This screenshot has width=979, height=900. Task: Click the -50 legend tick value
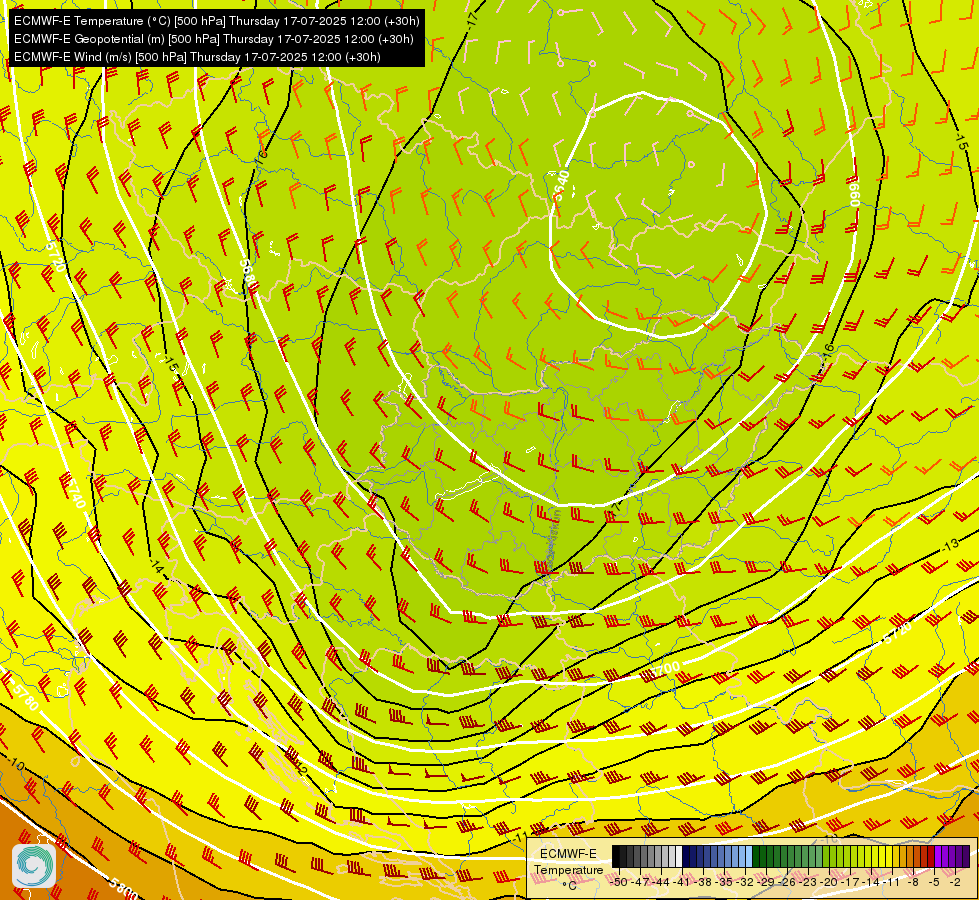618,882
